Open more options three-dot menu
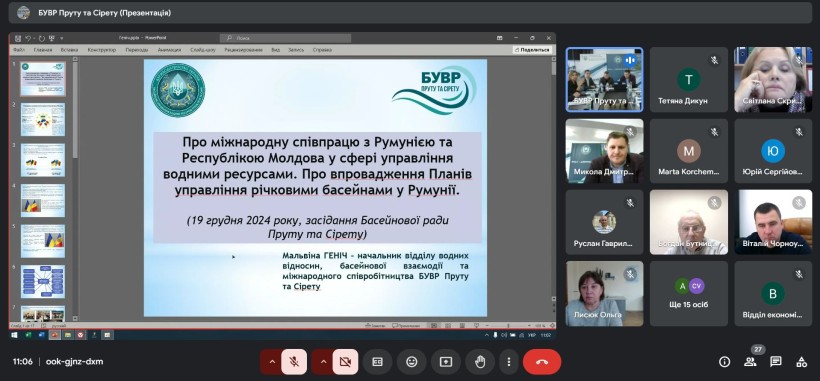820x381 pixels. tap(508, 362)
